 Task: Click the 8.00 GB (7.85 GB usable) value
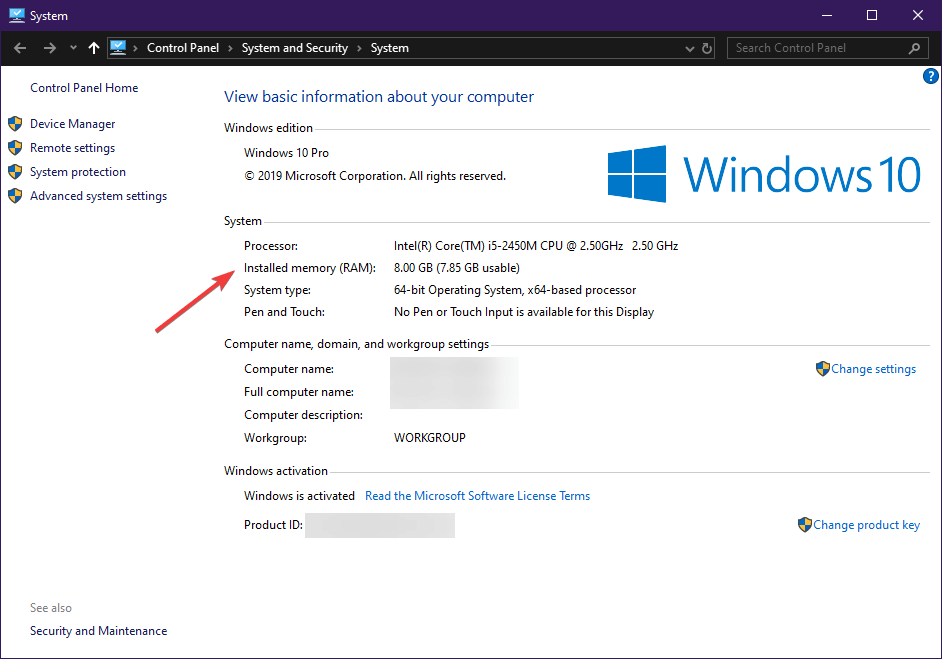(x=457, y=268)
